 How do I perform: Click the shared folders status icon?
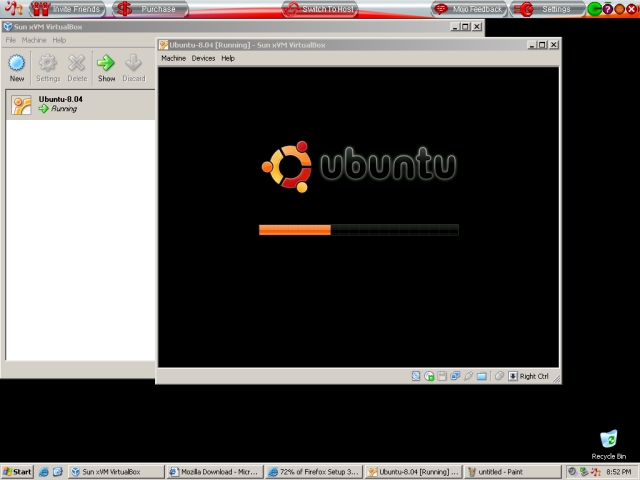[x=482, y=376]
